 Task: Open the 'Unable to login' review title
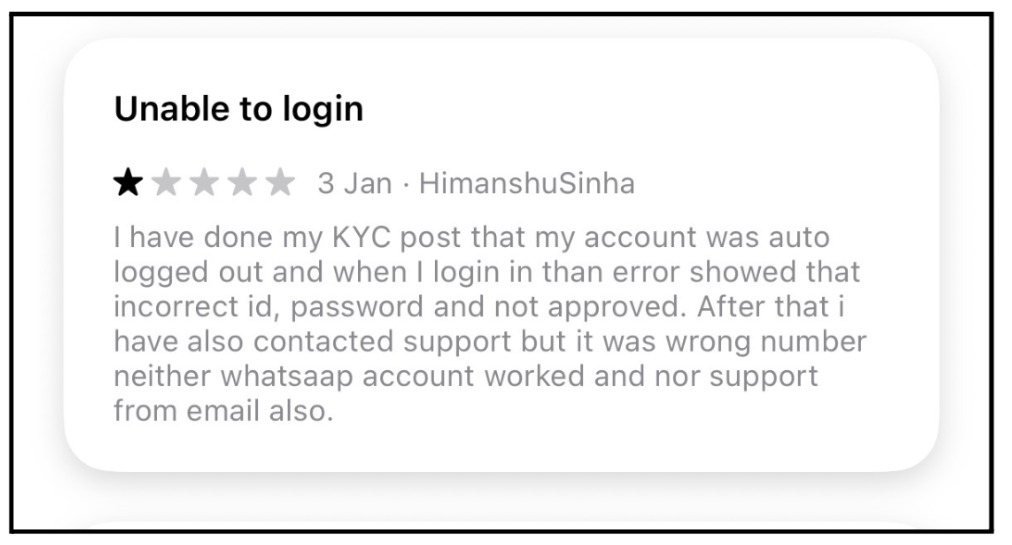click(239, 109)
